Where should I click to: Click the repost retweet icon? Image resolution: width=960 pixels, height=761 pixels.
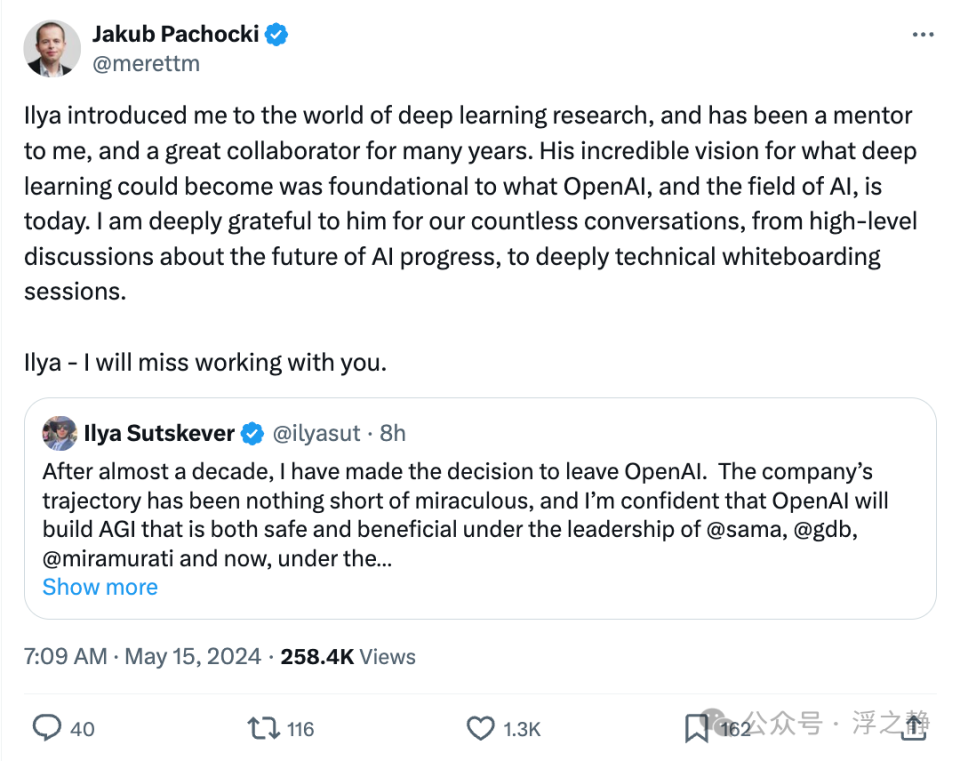tap(263, 727)
